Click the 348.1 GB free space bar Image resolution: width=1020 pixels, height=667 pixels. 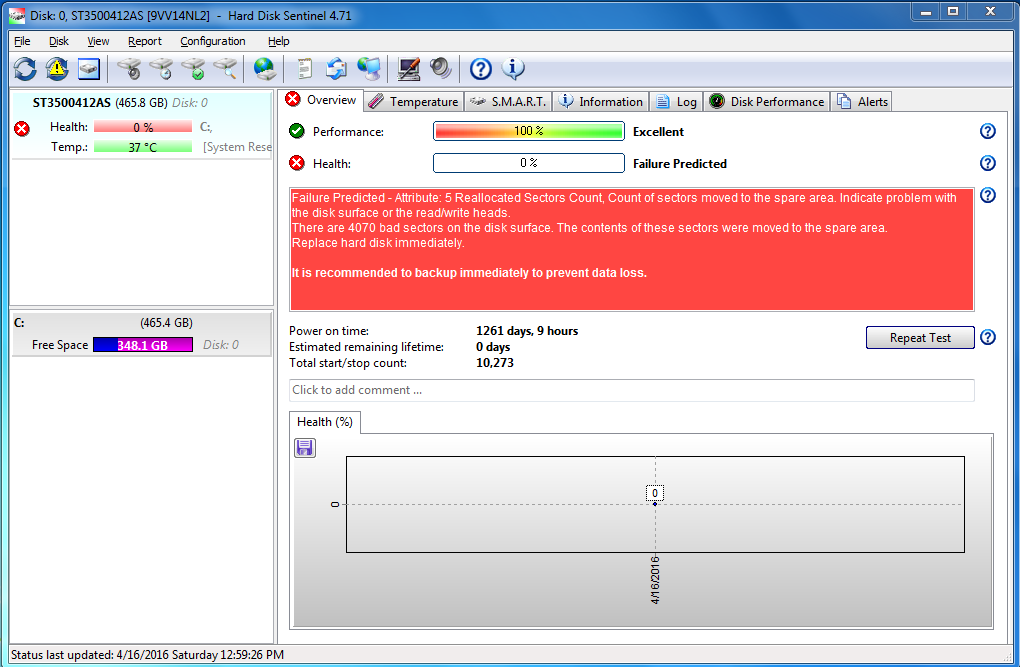tap(142, 345)
